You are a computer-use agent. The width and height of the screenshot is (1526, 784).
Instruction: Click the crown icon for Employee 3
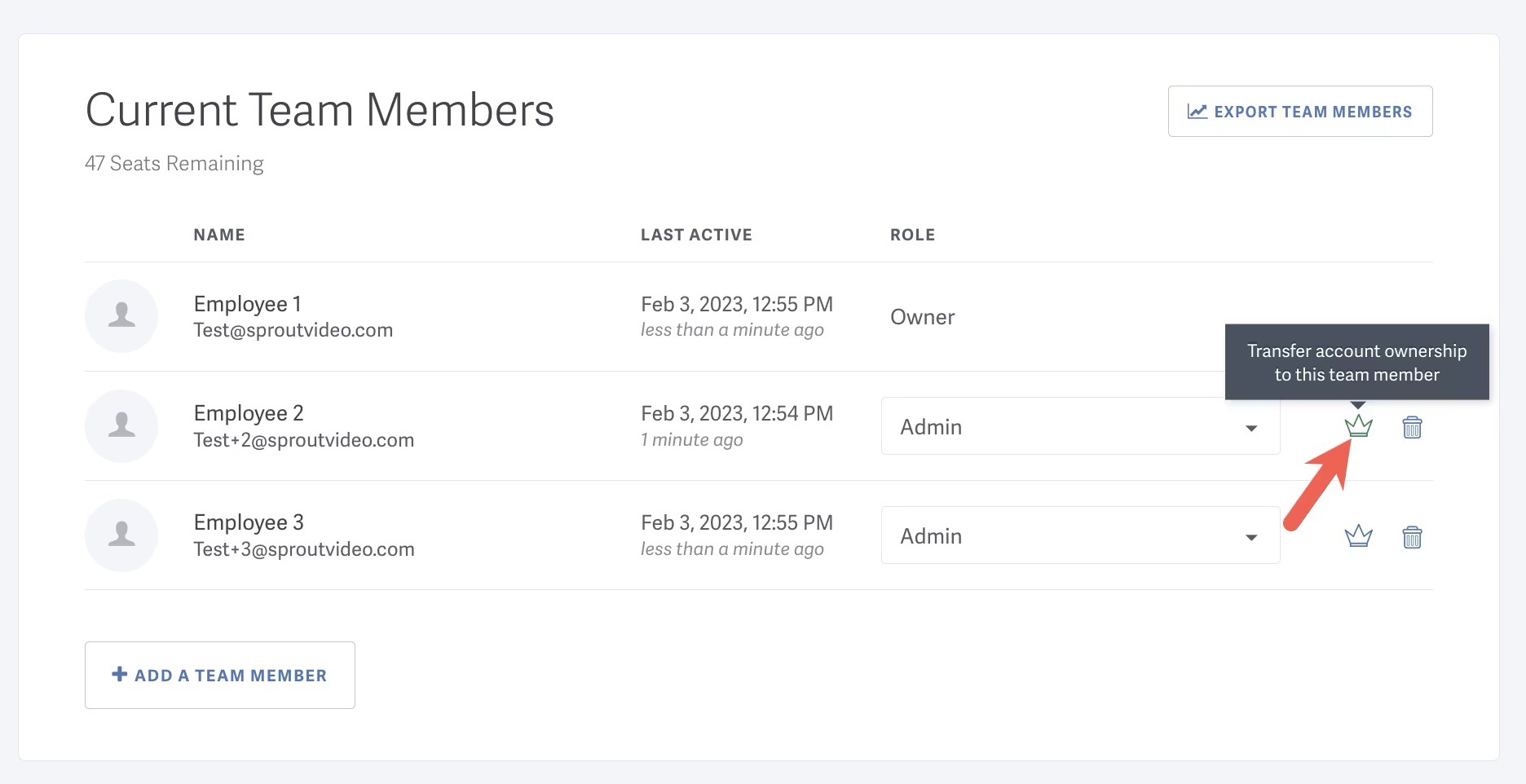[x=1358, y=535]
